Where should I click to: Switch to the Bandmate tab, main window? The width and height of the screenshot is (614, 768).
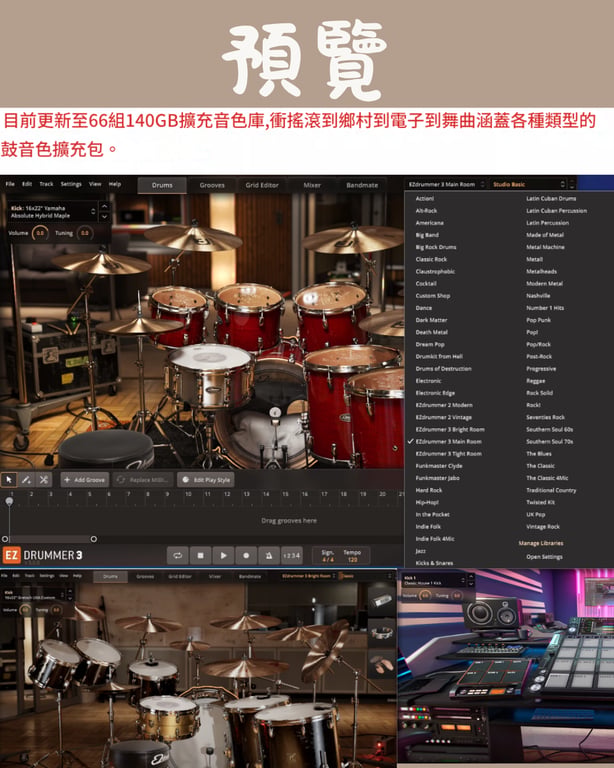[x=362, y=185]
